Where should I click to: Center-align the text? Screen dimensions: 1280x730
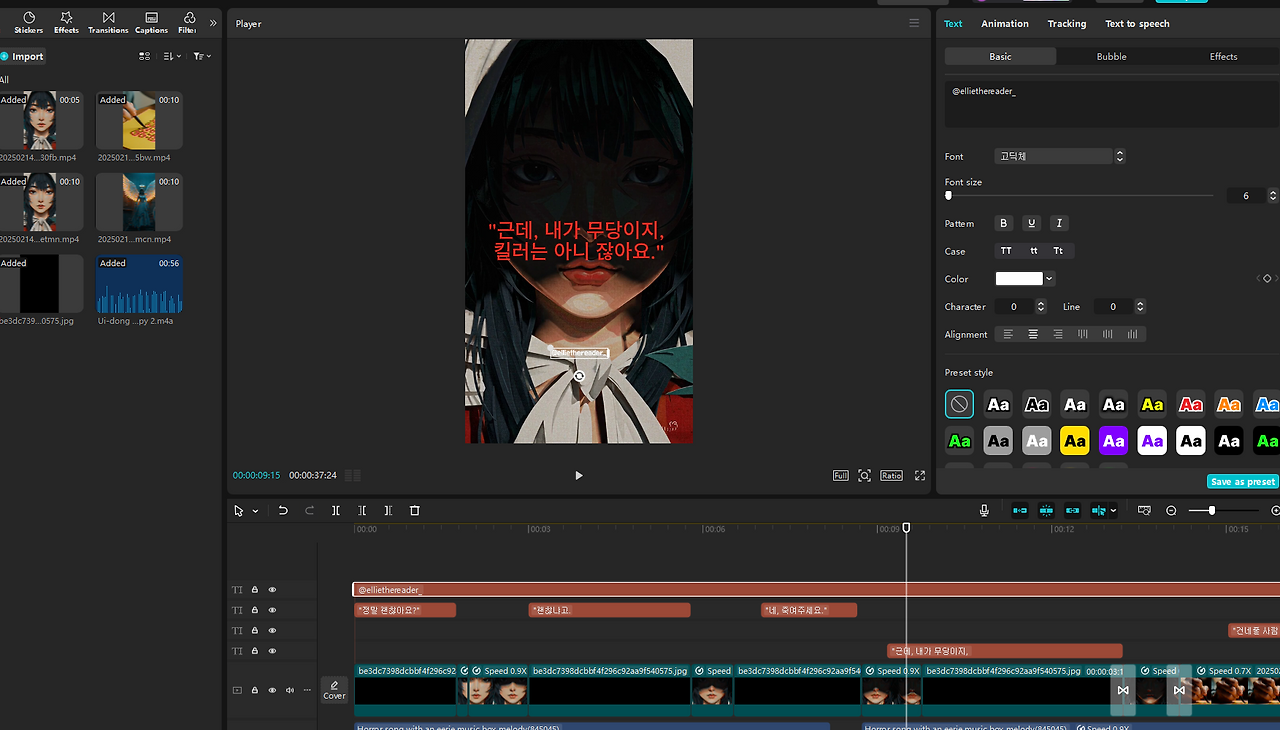1033,334
